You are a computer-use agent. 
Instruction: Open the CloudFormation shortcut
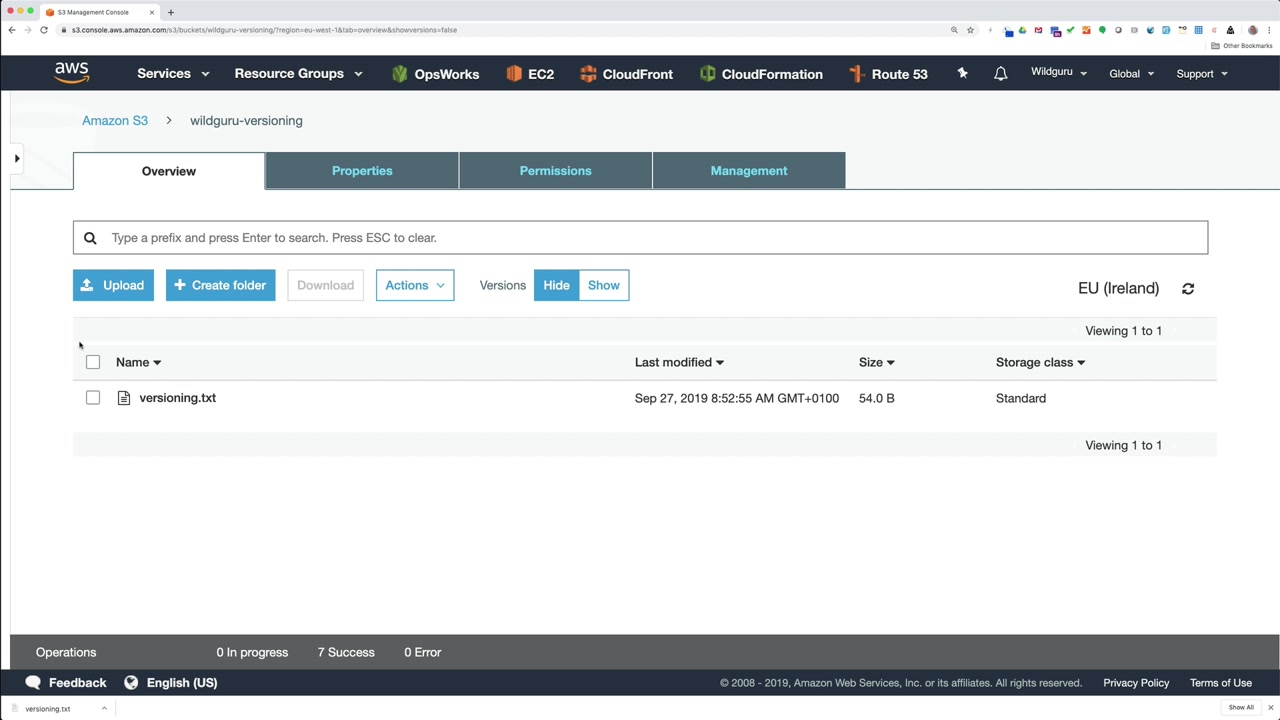pos(761,74)
